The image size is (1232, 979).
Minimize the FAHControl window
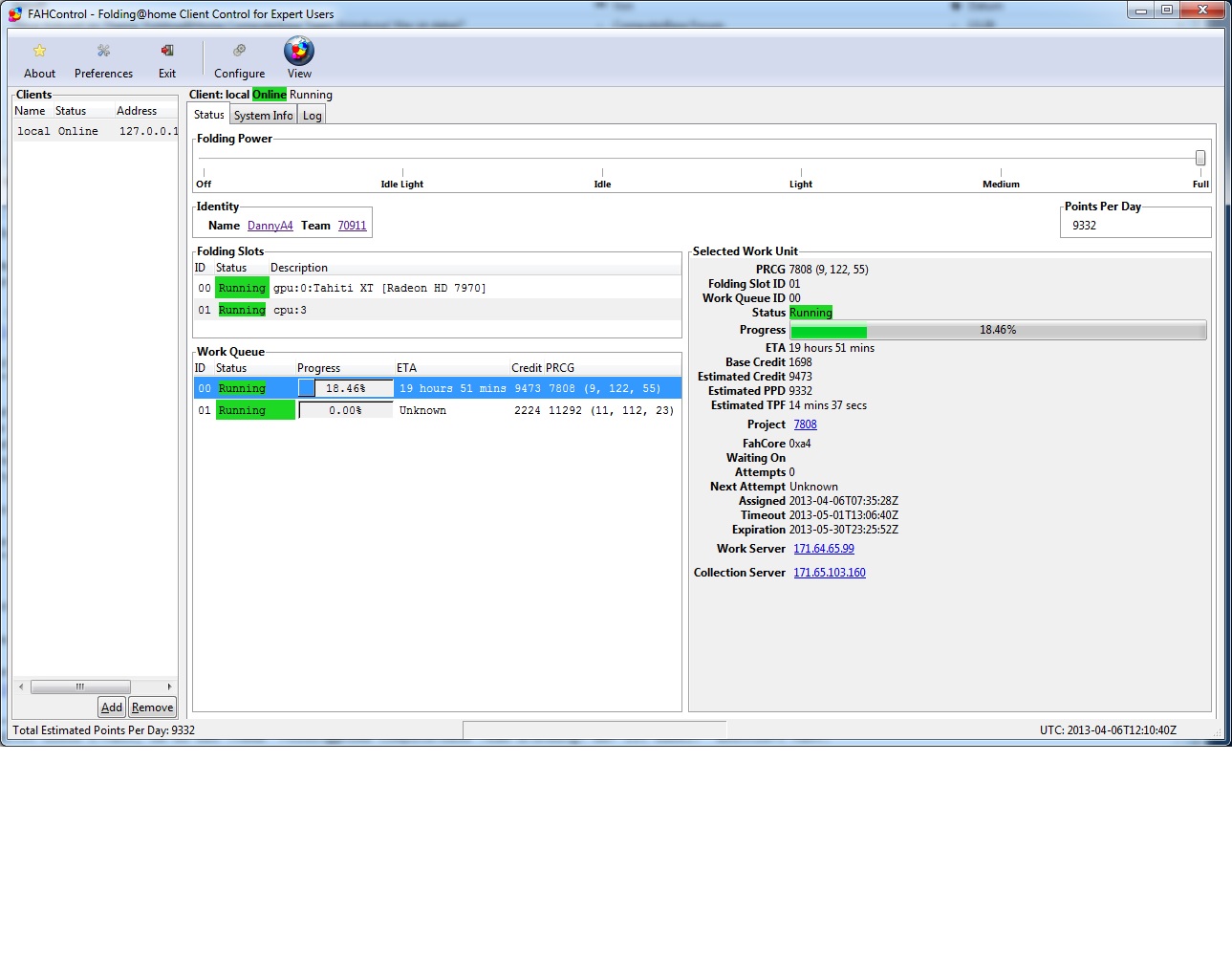click(x=1140, y=10)
